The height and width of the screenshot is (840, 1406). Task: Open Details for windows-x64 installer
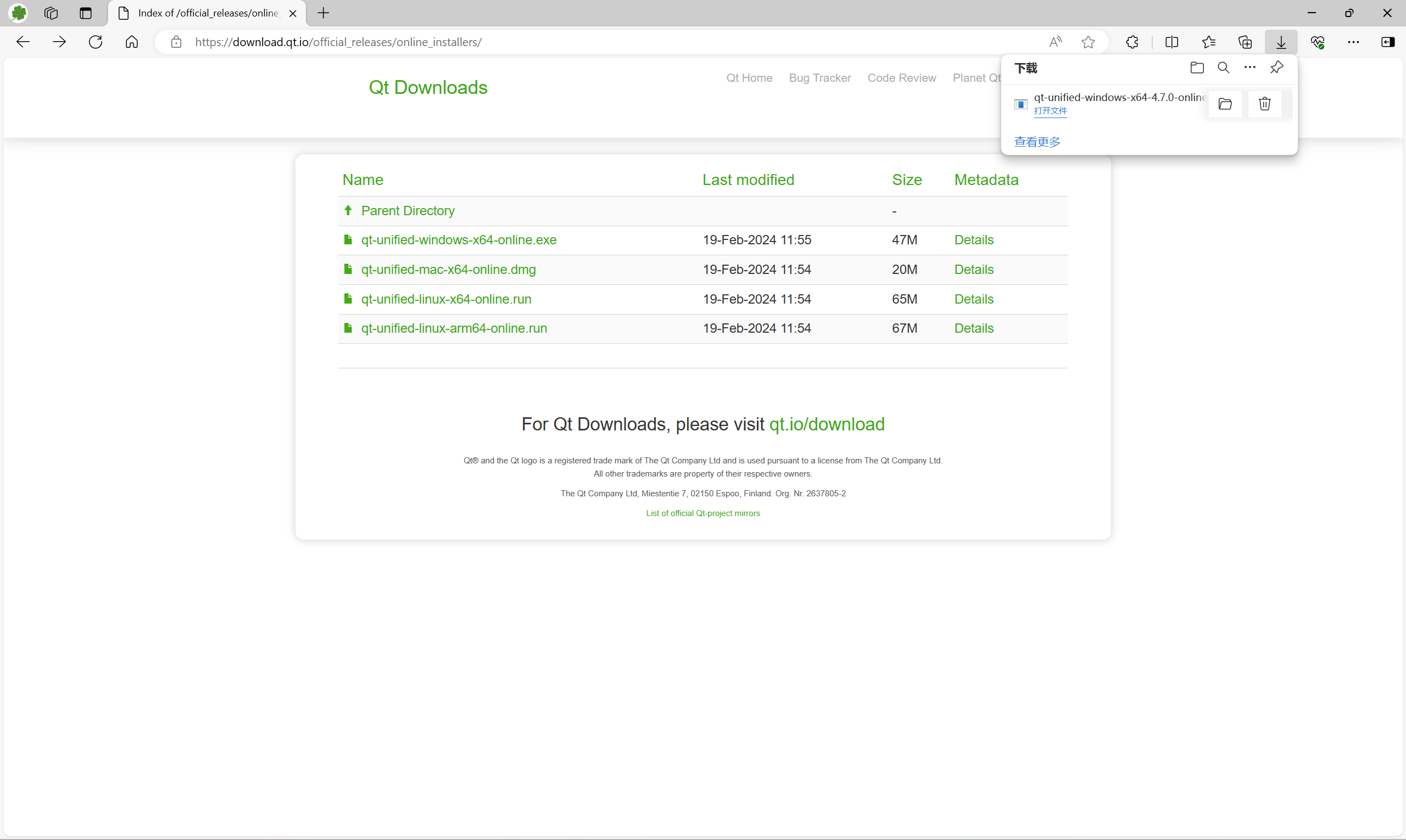pyautogui.click(x=973, y=240)
